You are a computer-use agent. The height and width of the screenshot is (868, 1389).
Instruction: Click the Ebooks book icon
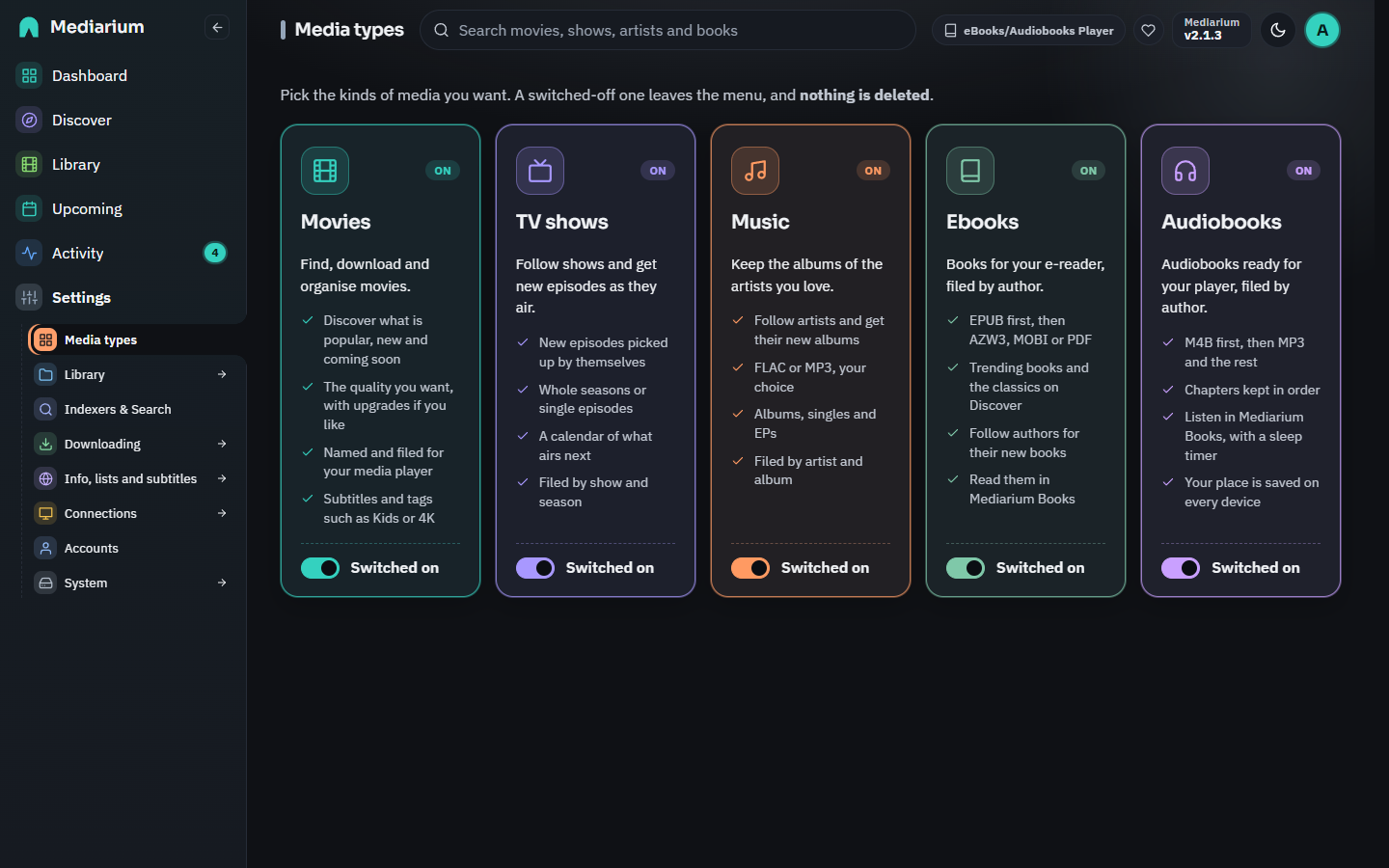pyautogui.click(x=970, y=171)
